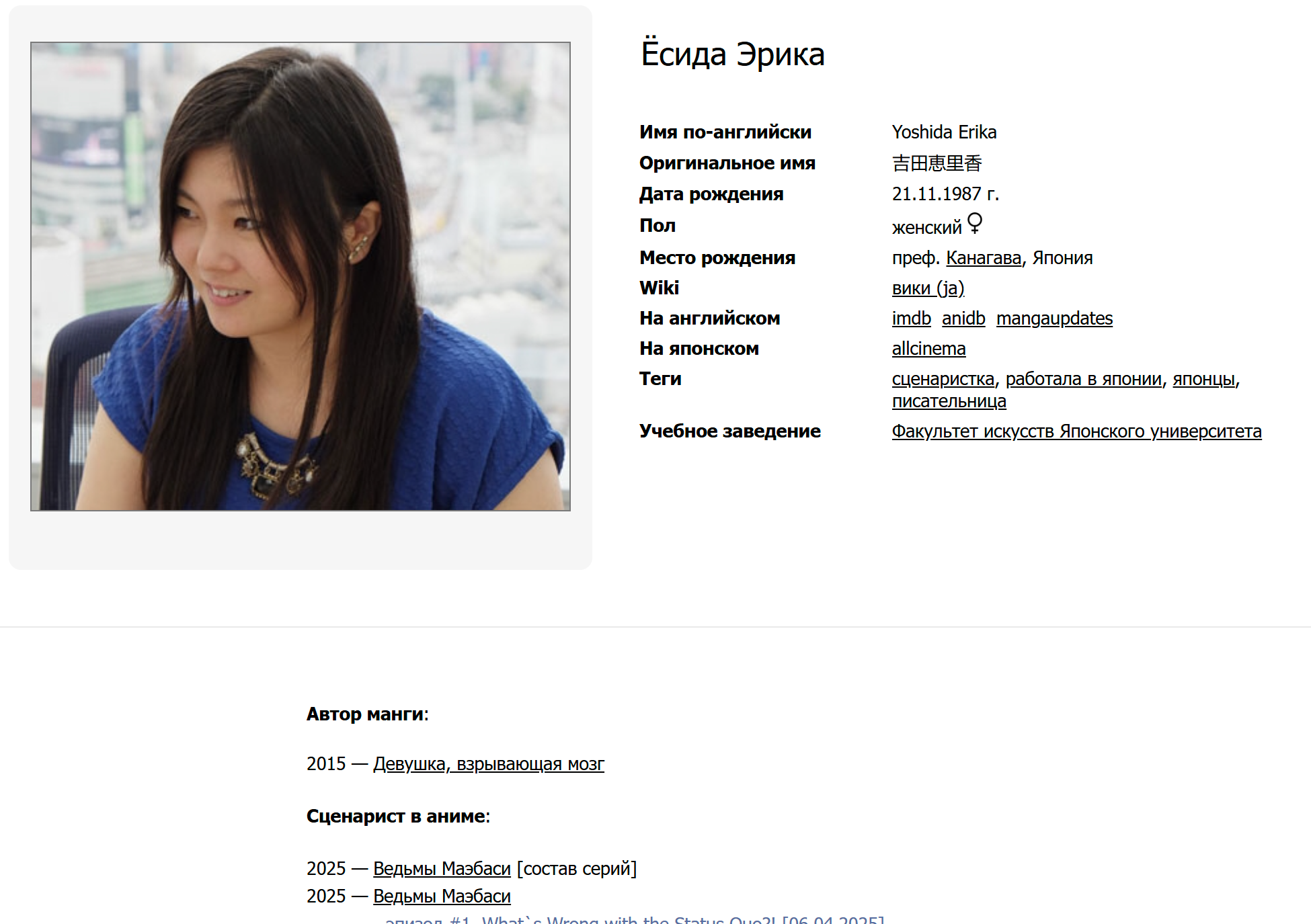Image resolution: width=1311 pixels, height=924 pixels.
Task: Click the японцы tag
Action: [x=1203, y=379]
